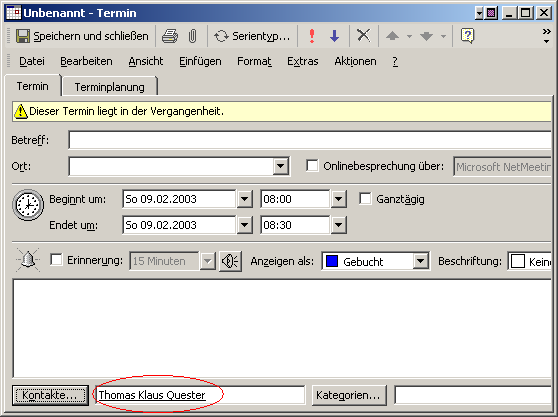This screenshot has width=558, height=417.
Task: Enable the Onlinebesprechung über checkbox
Action: (312, 166)
